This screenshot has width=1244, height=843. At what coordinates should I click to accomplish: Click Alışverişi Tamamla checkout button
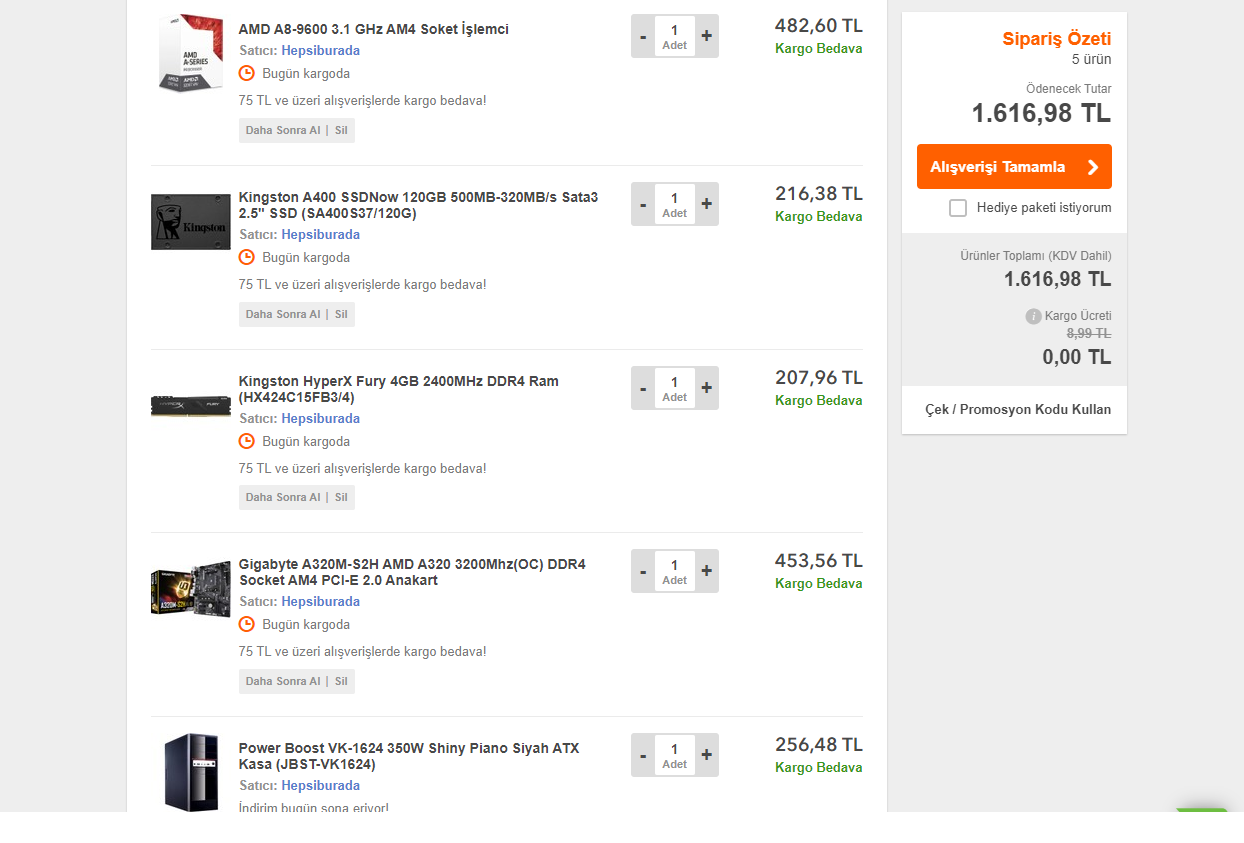coord(1014,167)
